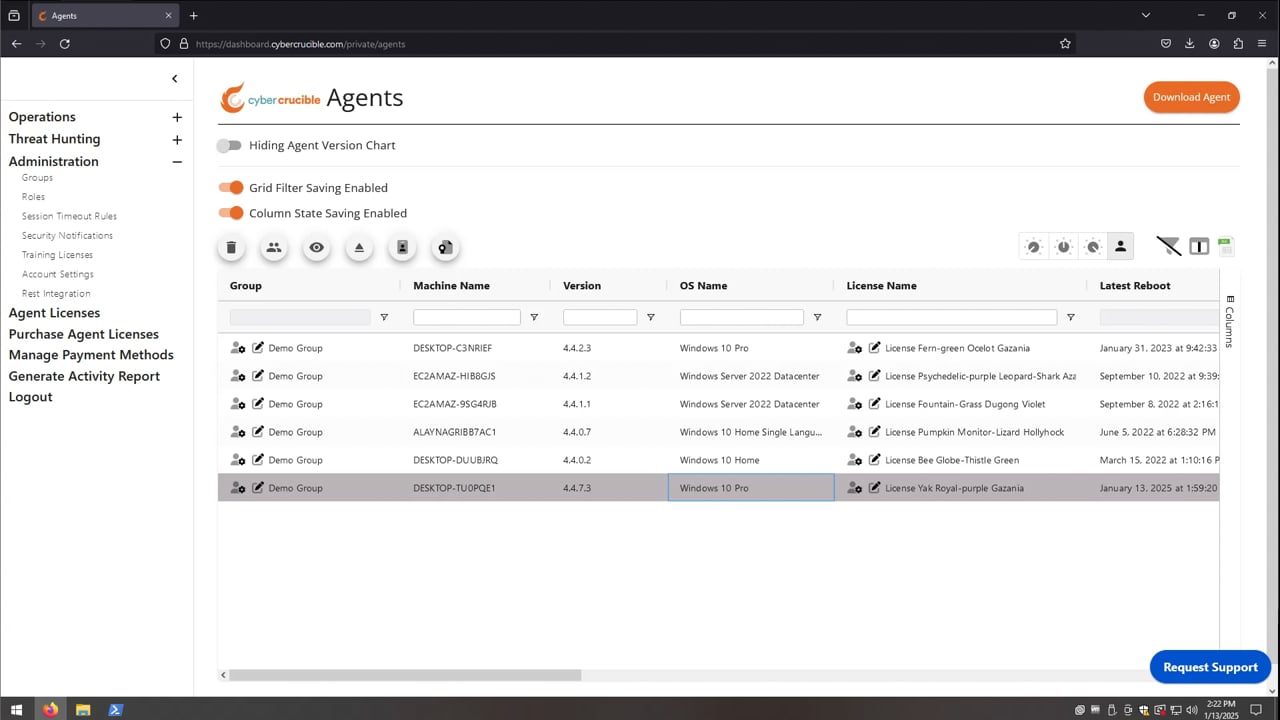Screen dimensions: 1280x720
Task: Click Generate Activity Report link
Action: tap(84, 376)
